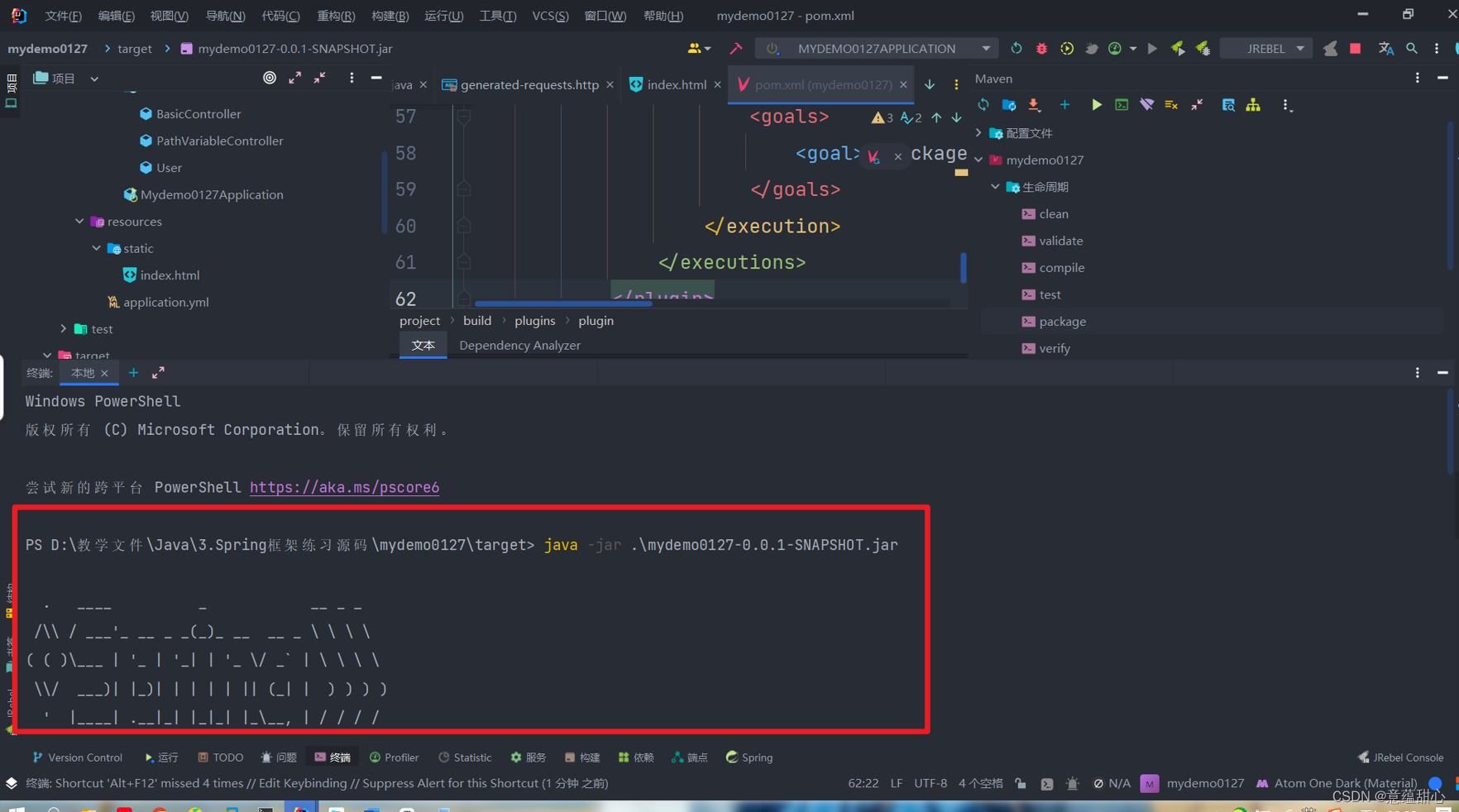Toggle the N/A inspection status widget
The width and height of the screenshot is (1459, 812).
pyautogui.click(x=1112, y=783)
